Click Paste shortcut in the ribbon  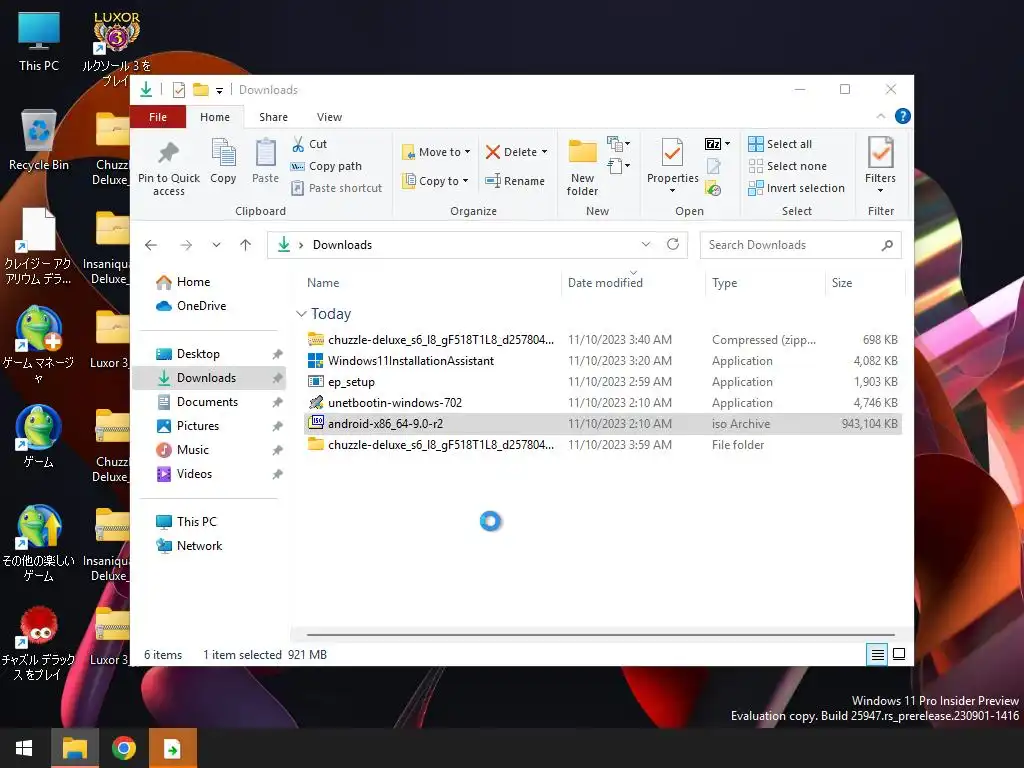(336, 188)
